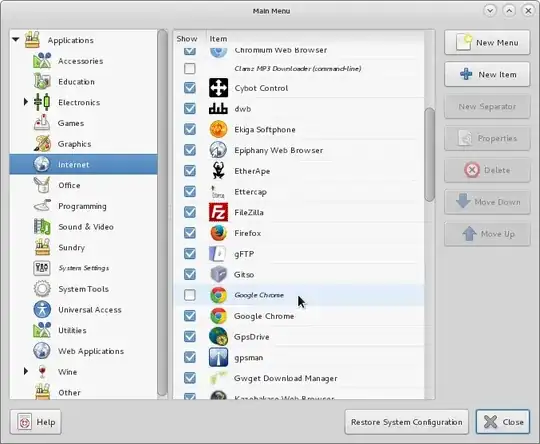Collapse the Applications tree root
540x444 pixels.
[15, 40]
